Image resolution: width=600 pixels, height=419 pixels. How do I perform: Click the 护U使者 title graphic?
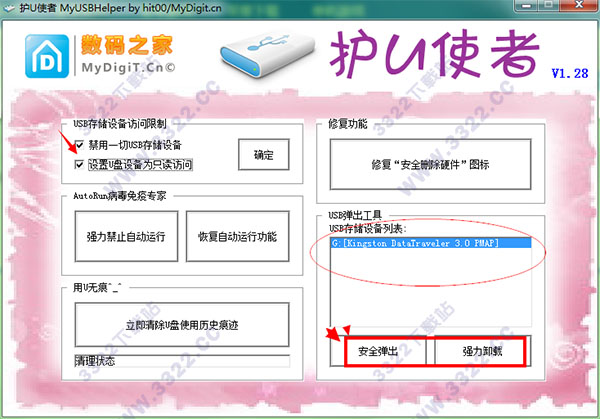tap(434, 53)
